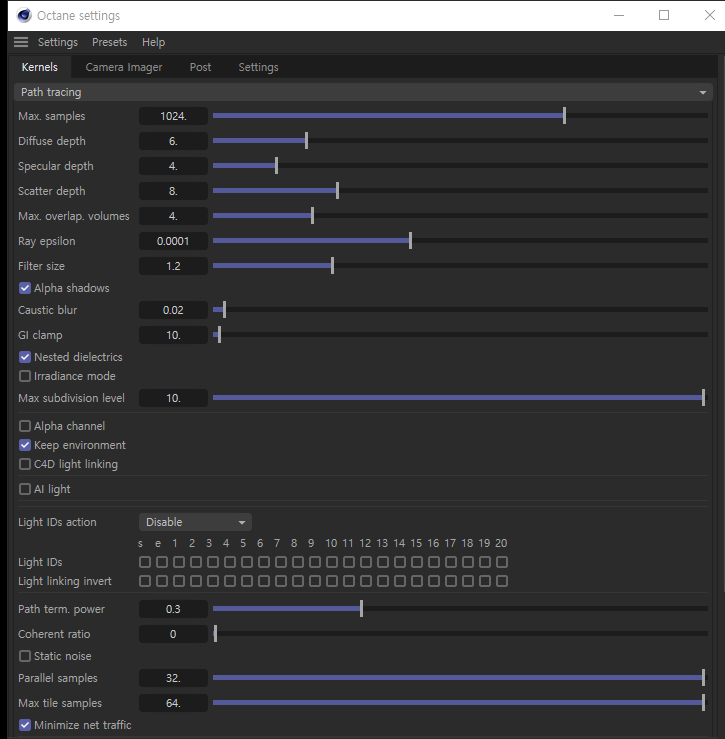Click the Octane logo in the title bar
The image size is (725, 739).
[24, 16]
